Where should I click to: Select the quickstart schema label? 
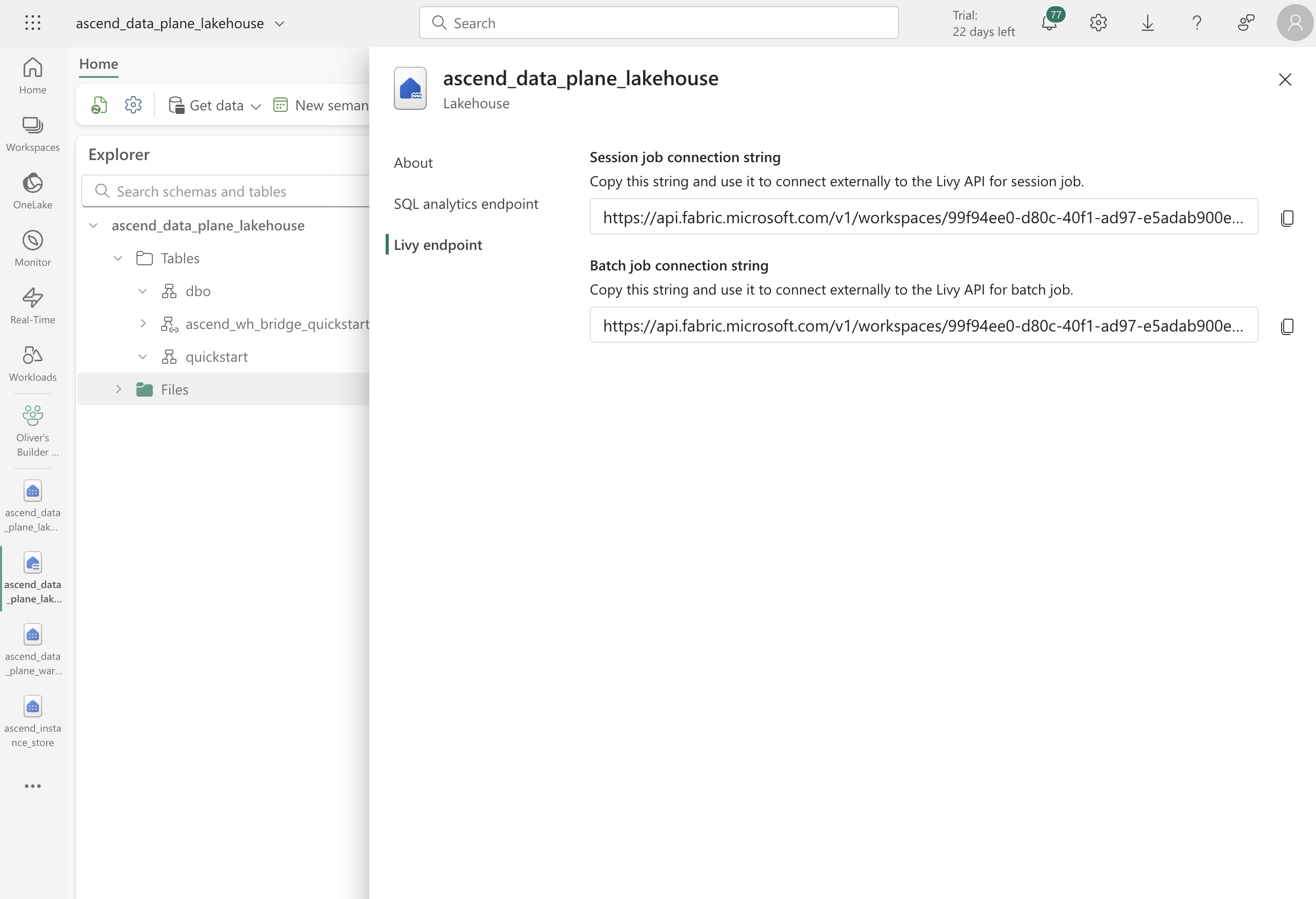coord(216,357)
